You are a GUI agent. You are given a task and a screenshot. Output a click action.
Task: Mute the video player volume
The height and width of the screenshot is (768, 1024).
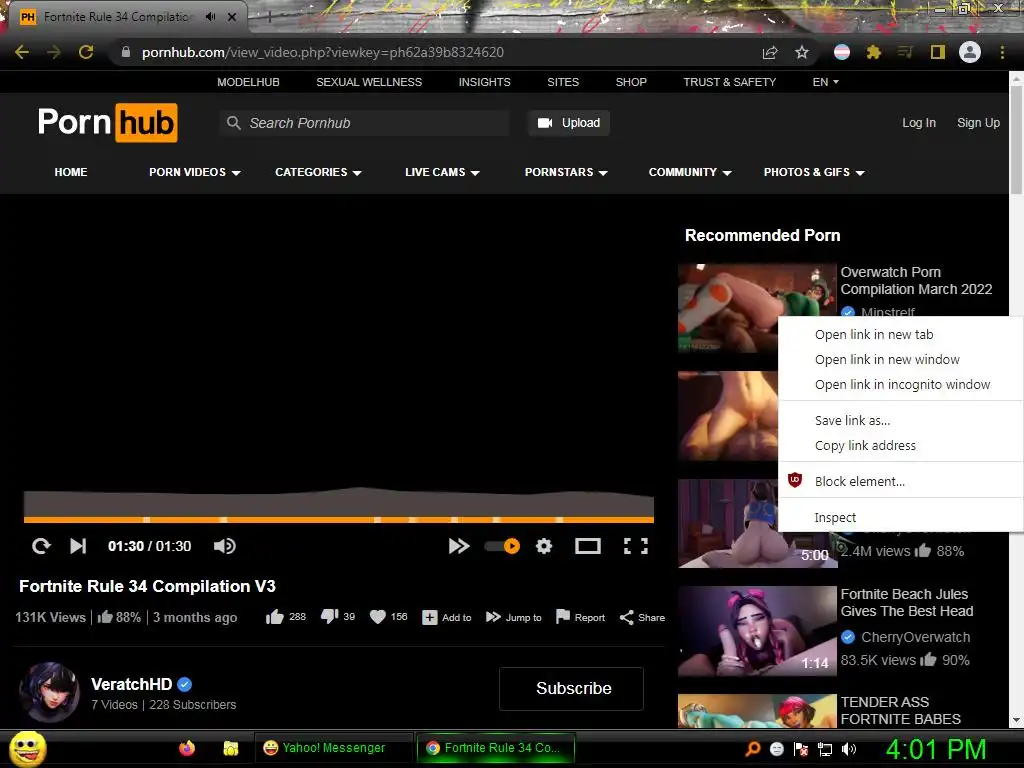coord(225,546)
